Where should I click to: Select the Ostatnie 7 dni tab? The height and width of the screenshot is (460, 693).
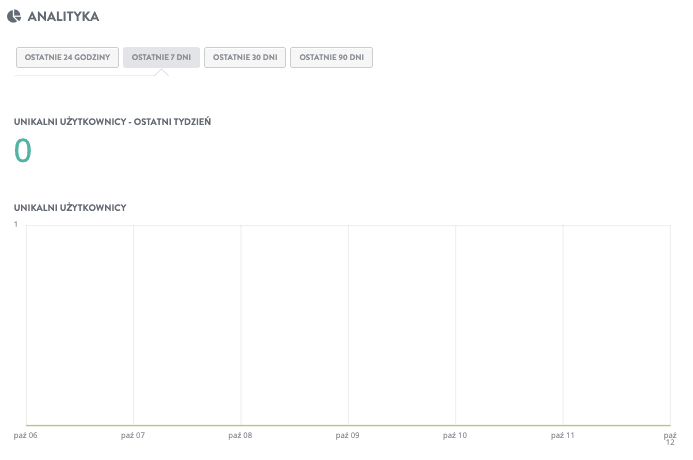pos(161,57)
